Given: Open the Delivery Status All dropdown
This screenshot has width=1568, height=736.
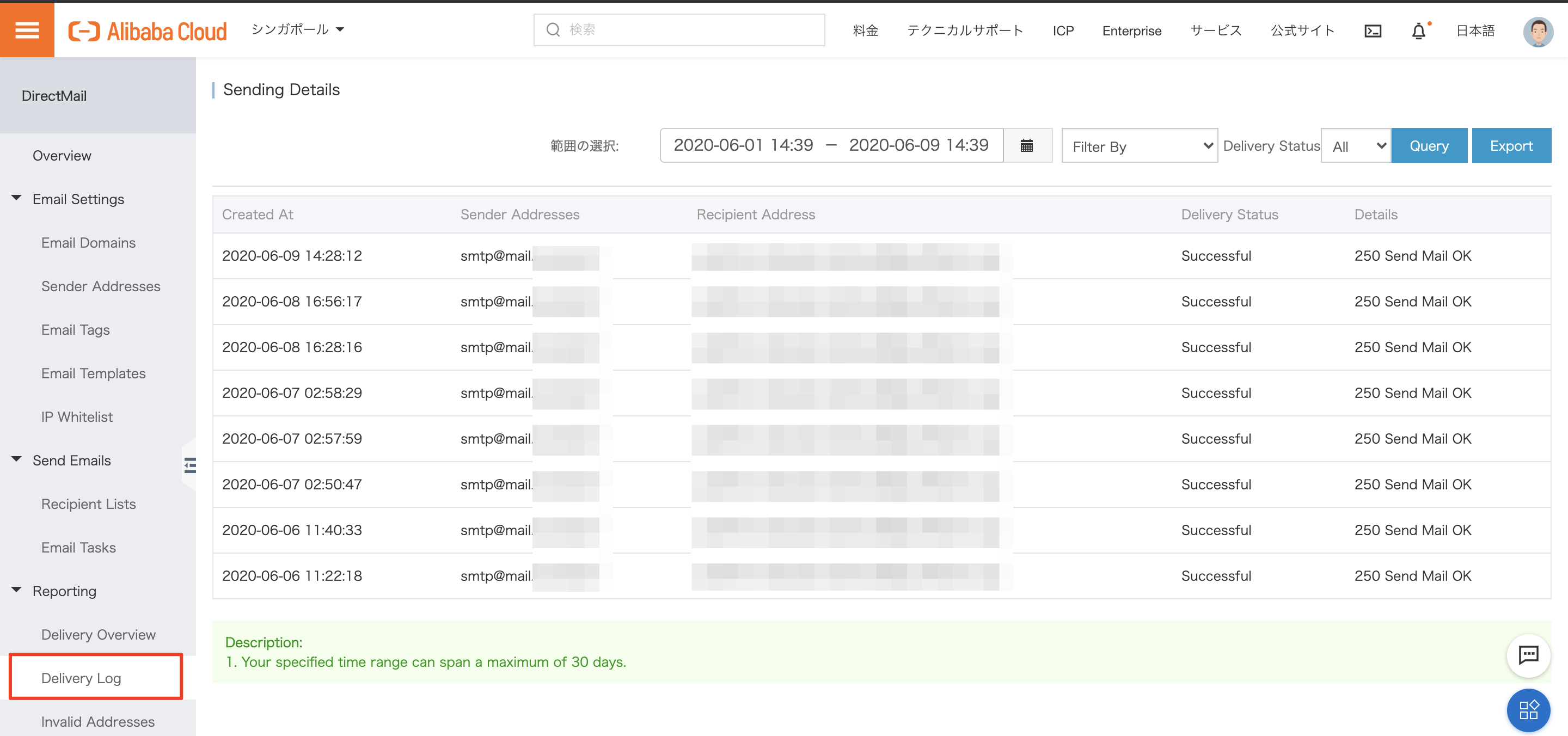Looking at the screenshot, I should point(1356,146).
